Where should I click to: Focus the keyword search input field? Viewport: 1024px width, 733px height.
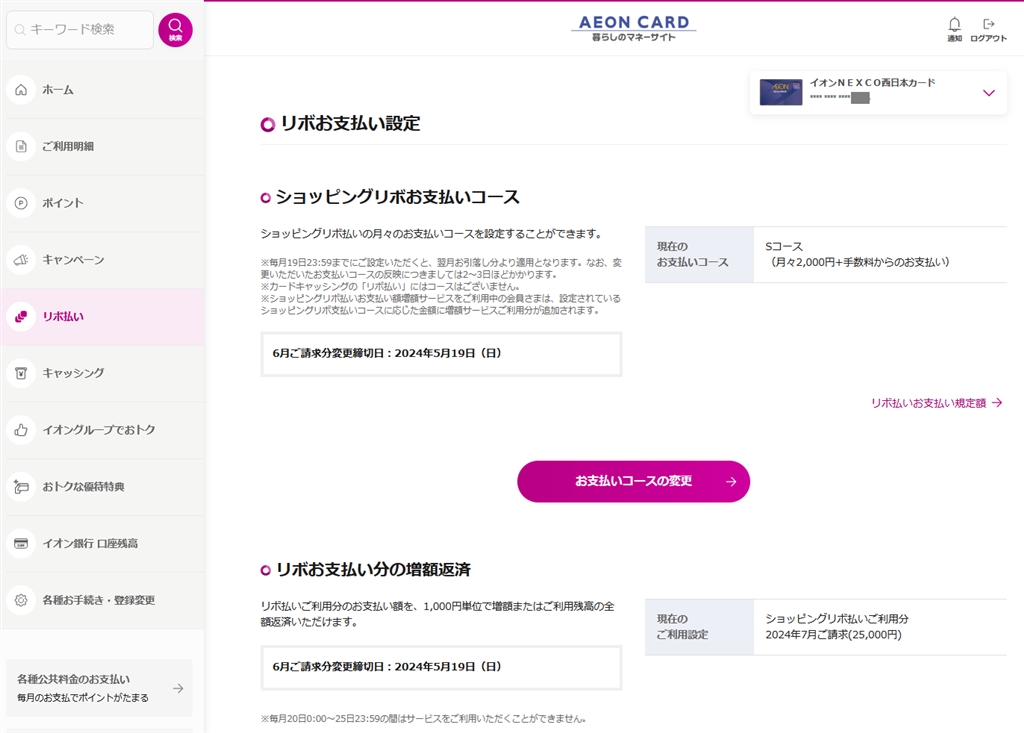(80, 29)
